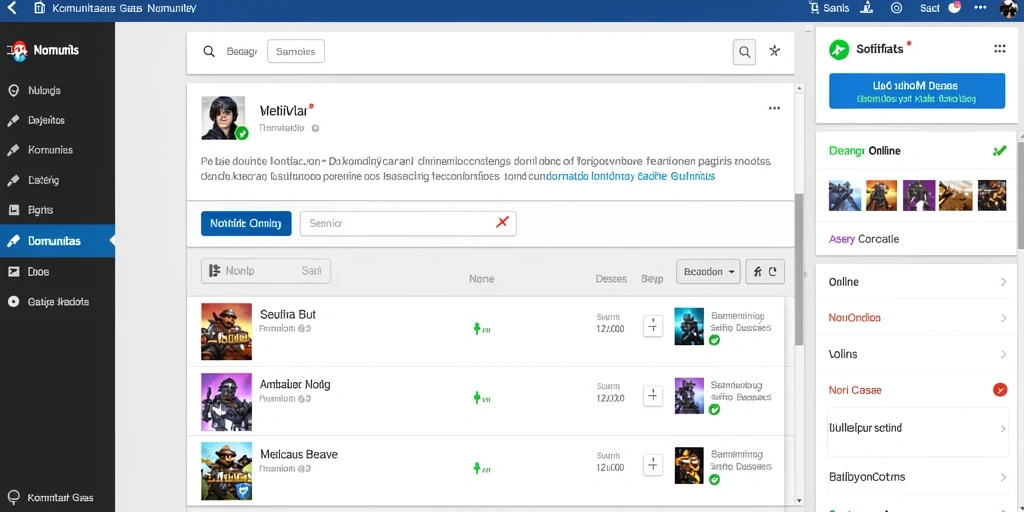Toggle the green check beside Deangr Online
The height and width of the screenshot is (512, 1024).
click(x=999, y=151)
